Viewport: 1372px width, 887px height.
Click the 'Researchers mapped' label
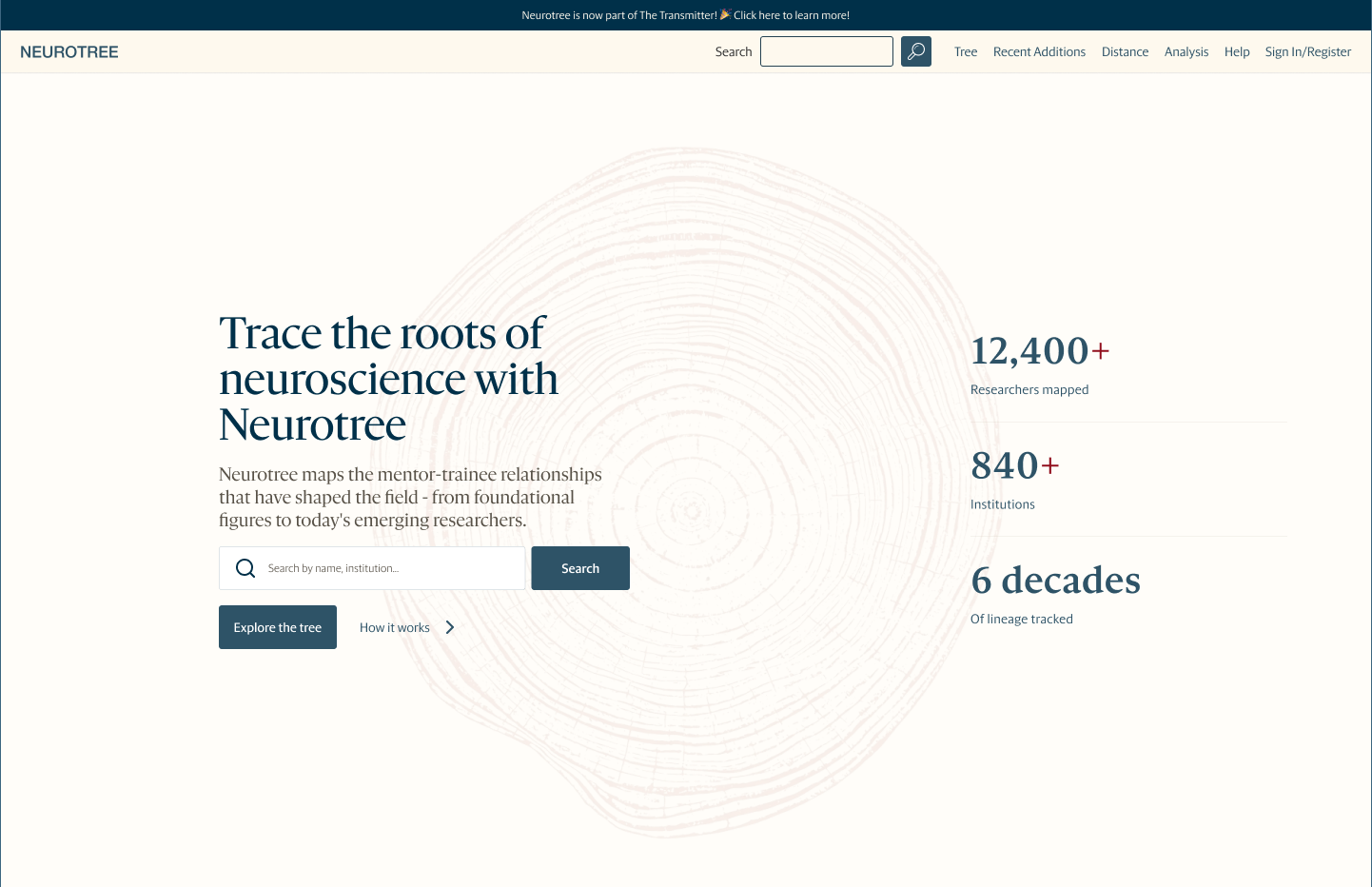tap(1029, 389)
